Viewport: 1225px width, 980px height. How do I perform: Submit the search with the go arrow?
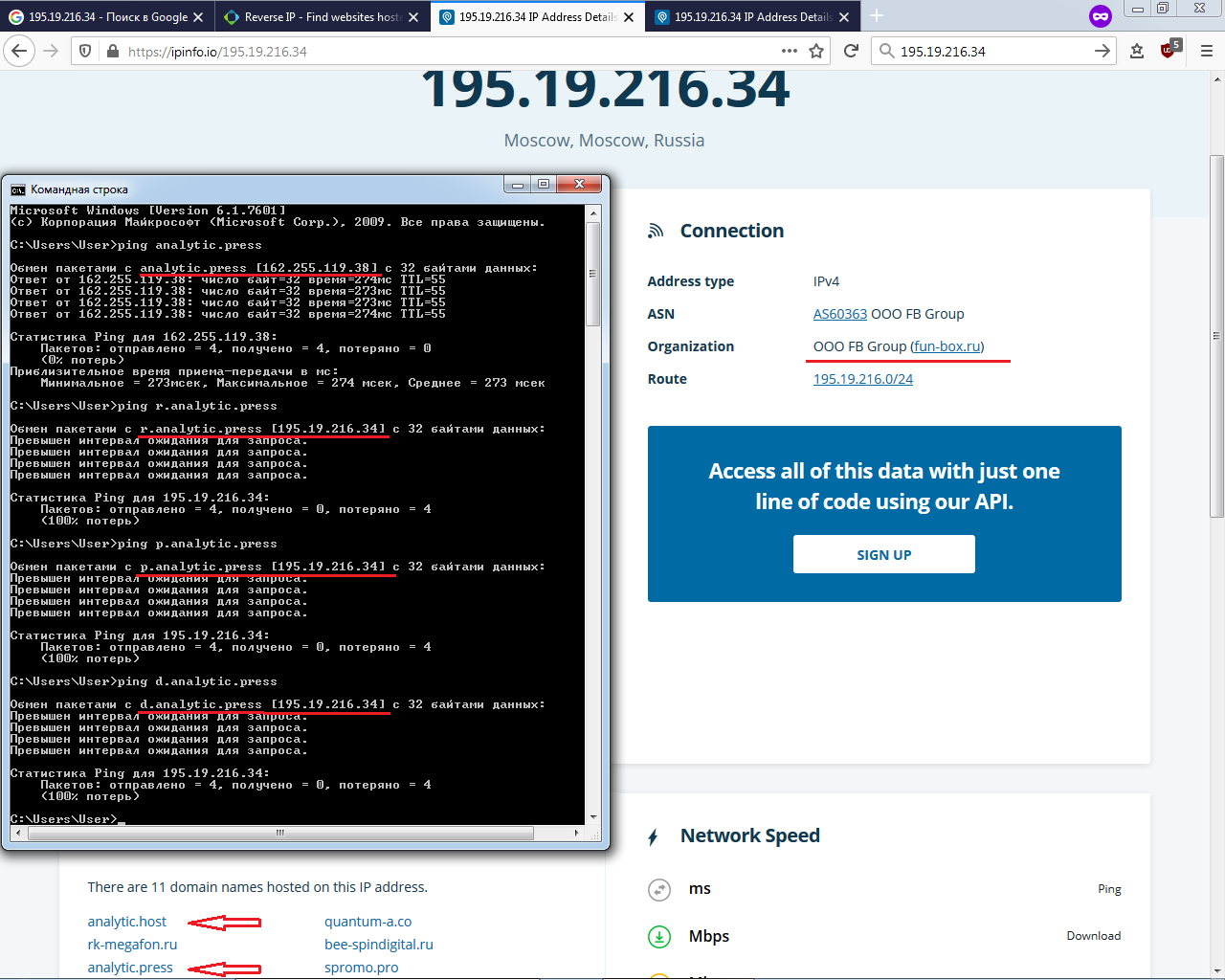click(1102, 51)
